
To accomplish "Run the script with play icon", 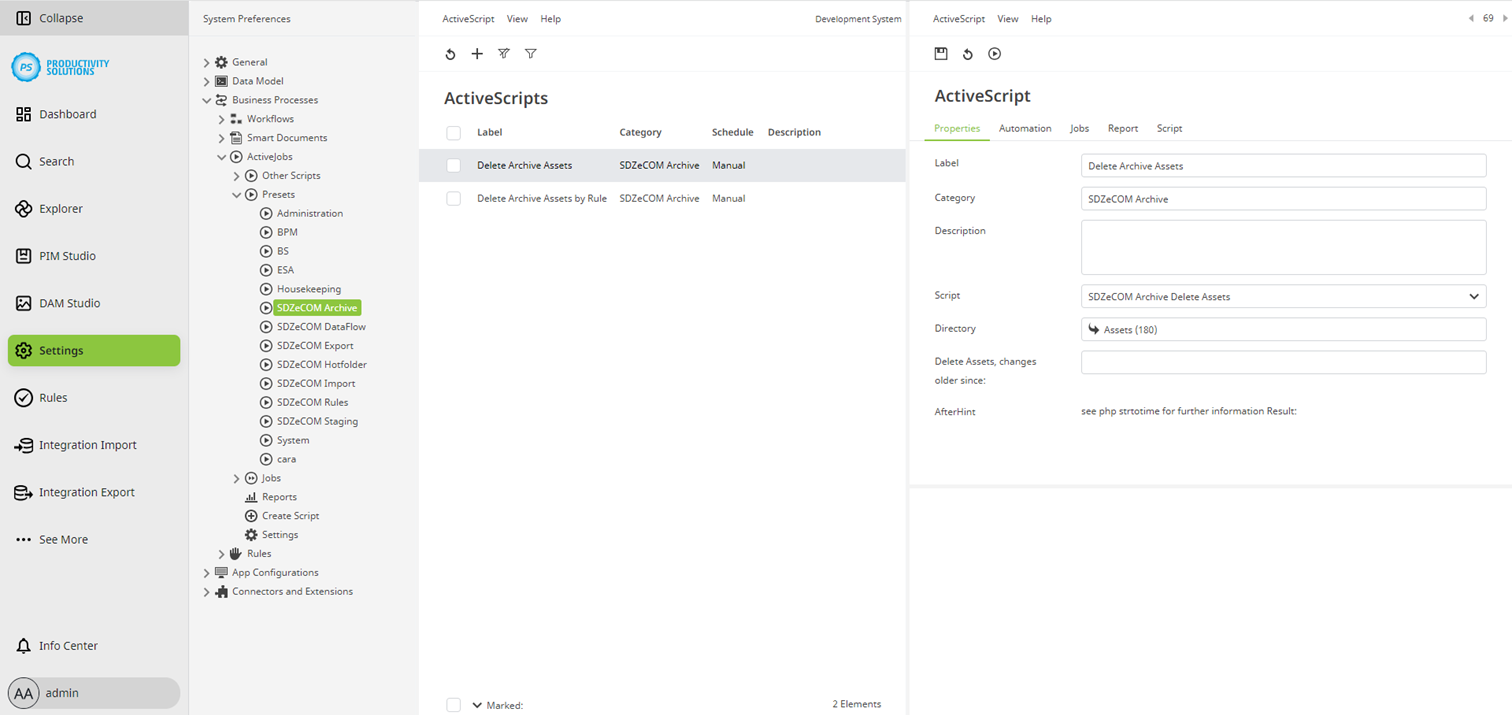I will [x=994, y=54].
